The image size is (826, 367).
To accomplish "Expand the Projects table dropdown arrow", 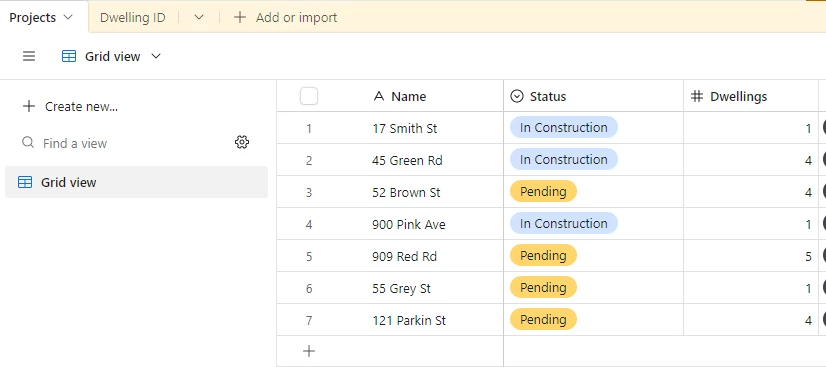I will point(68,17).
